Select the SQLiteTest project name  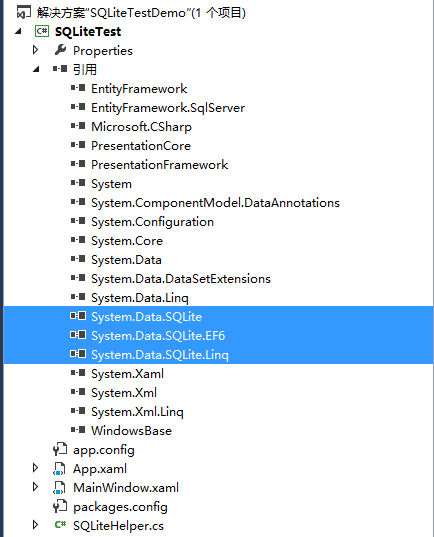click(88, 32)
